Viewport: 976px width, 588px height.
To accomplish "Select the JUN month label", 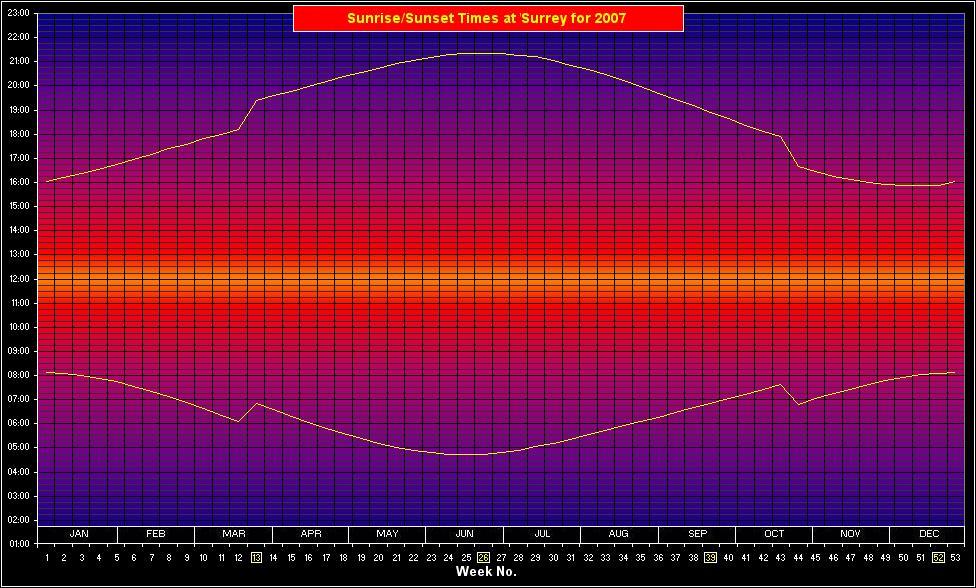I will [x=466, y=533].
